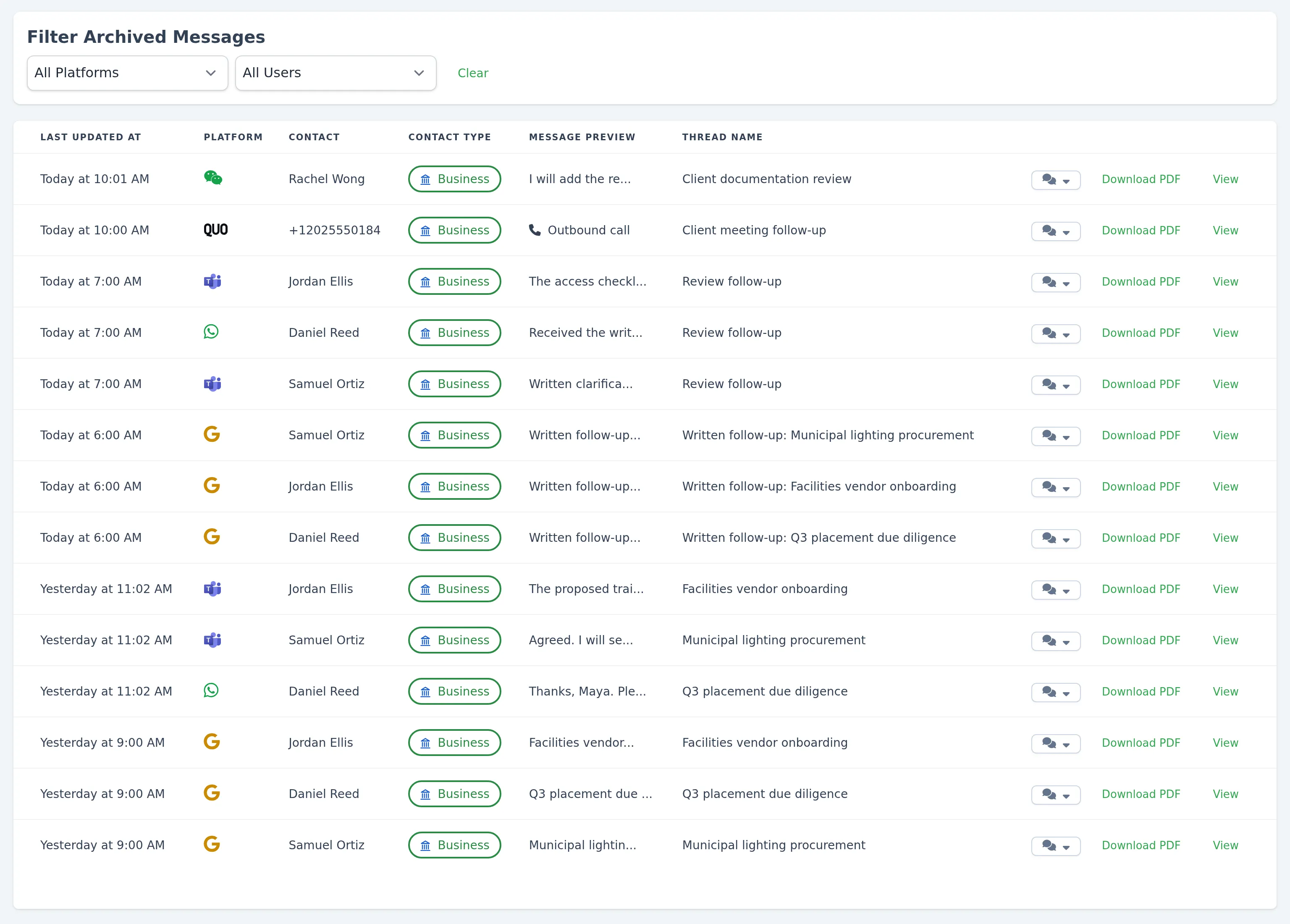The width and height of the screenshot is (1290, 924).
Task: Expand chat options dropdown in Samuel Ortiz 9:00 AM row
Action: click(x=1056, y=846)
